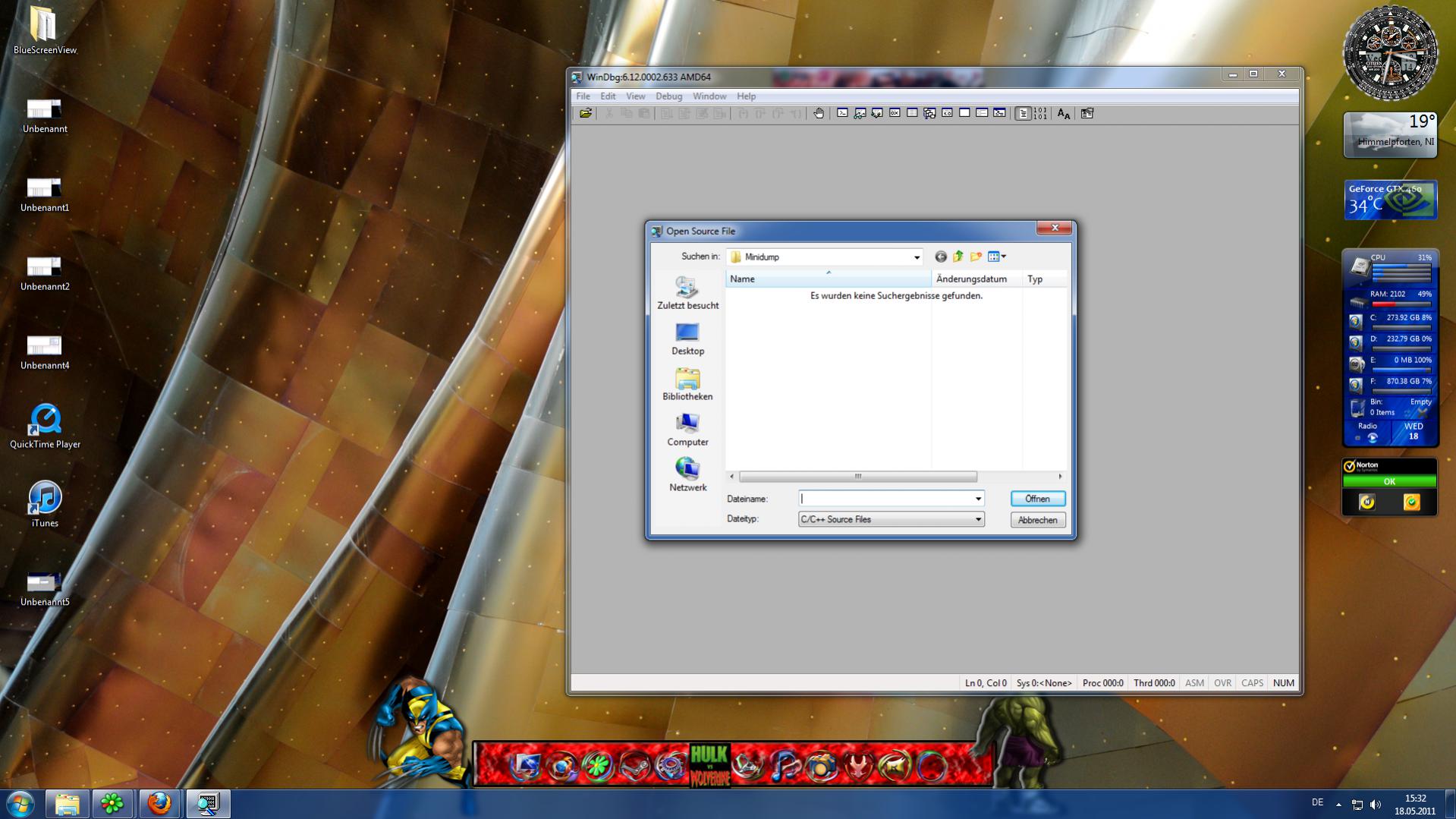The image size is (1456, 819).
Task: Select the QuickTime Player desktop shortcut
Action: pyautogui.click(x=45, y=426)
